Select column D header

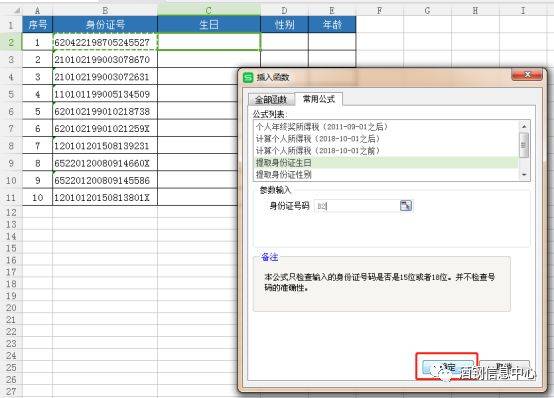[x=284, y=11]
